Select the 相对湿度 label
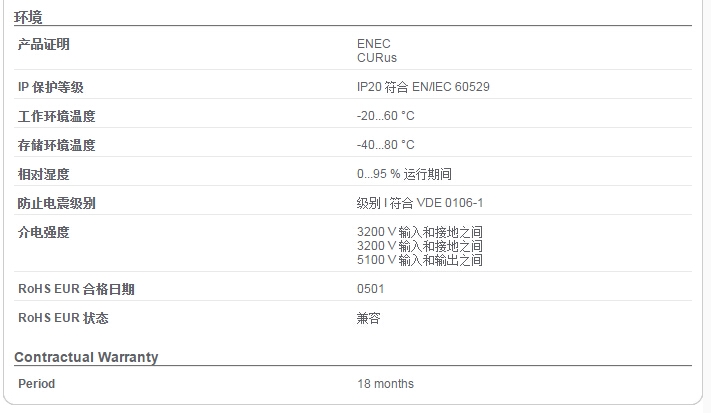Screen dimensions: 711x413 44,174
